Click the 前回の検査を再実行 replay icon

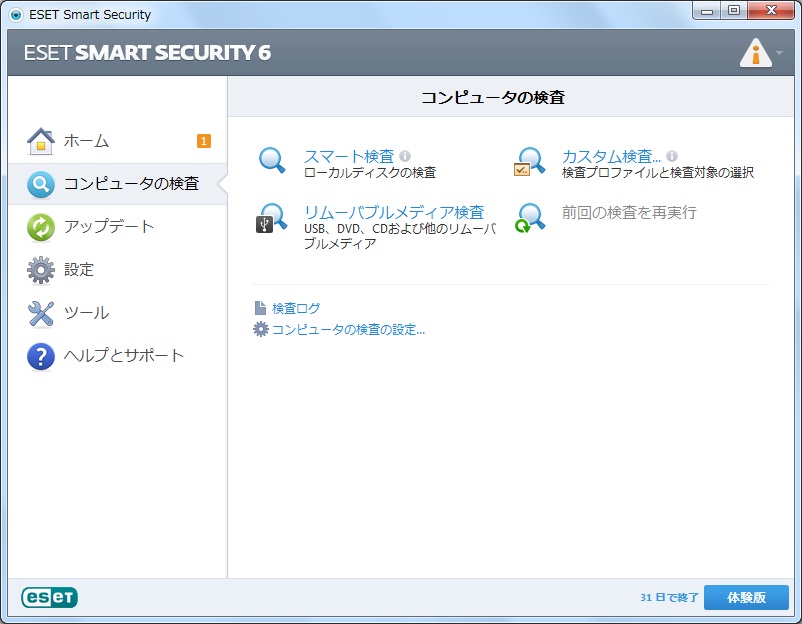point(530,218)
